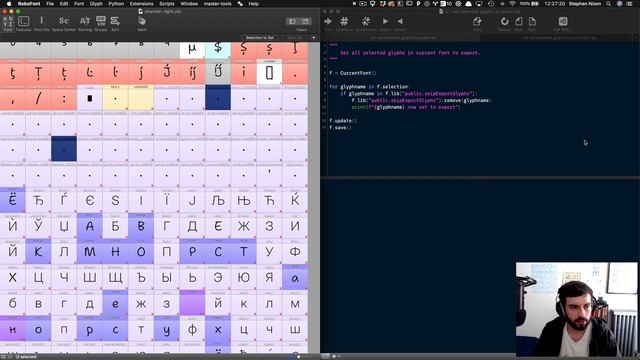Open the Scripts menu

coord(167,4)
